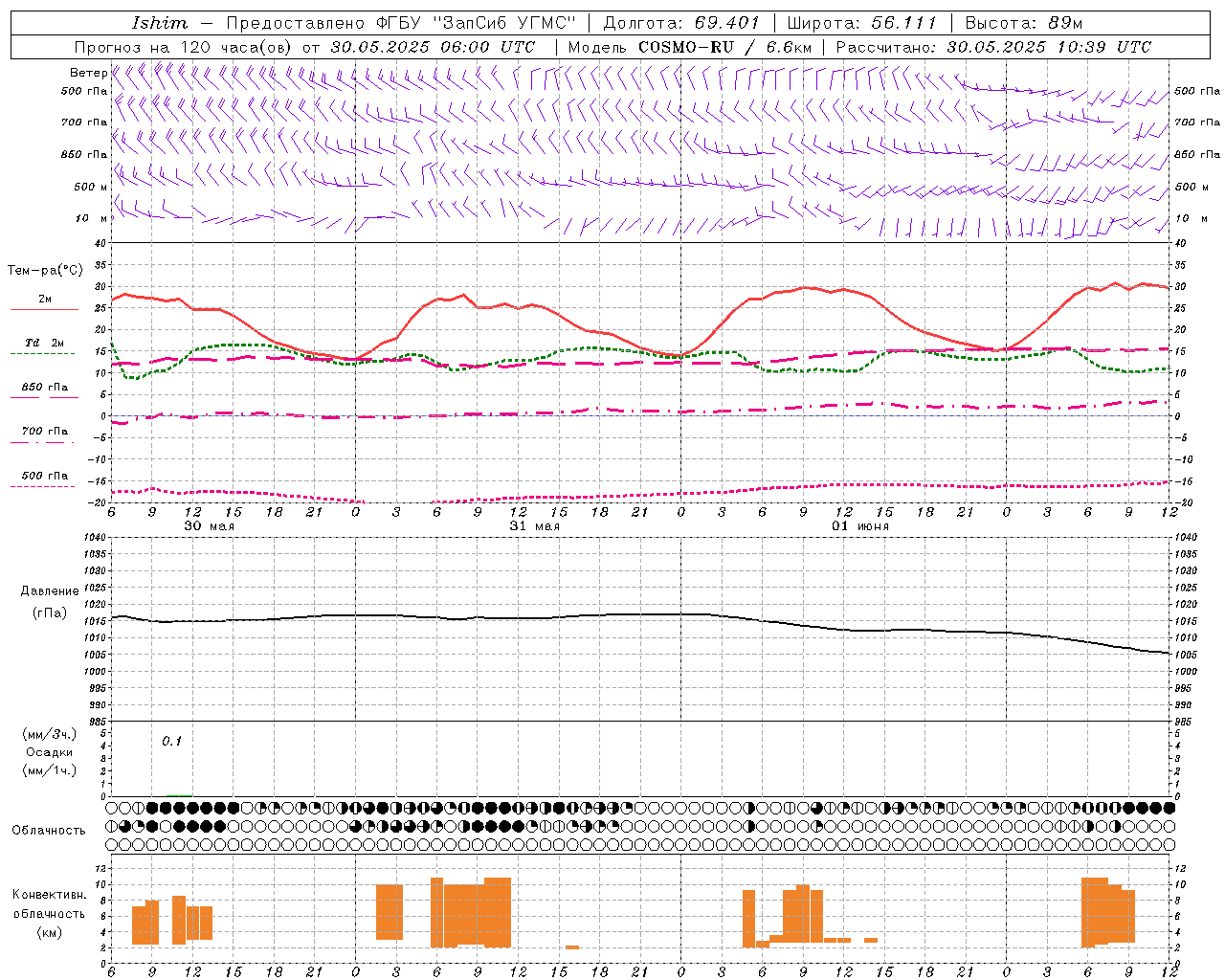Click the "01 июня" date label

[x=859, y=526]
